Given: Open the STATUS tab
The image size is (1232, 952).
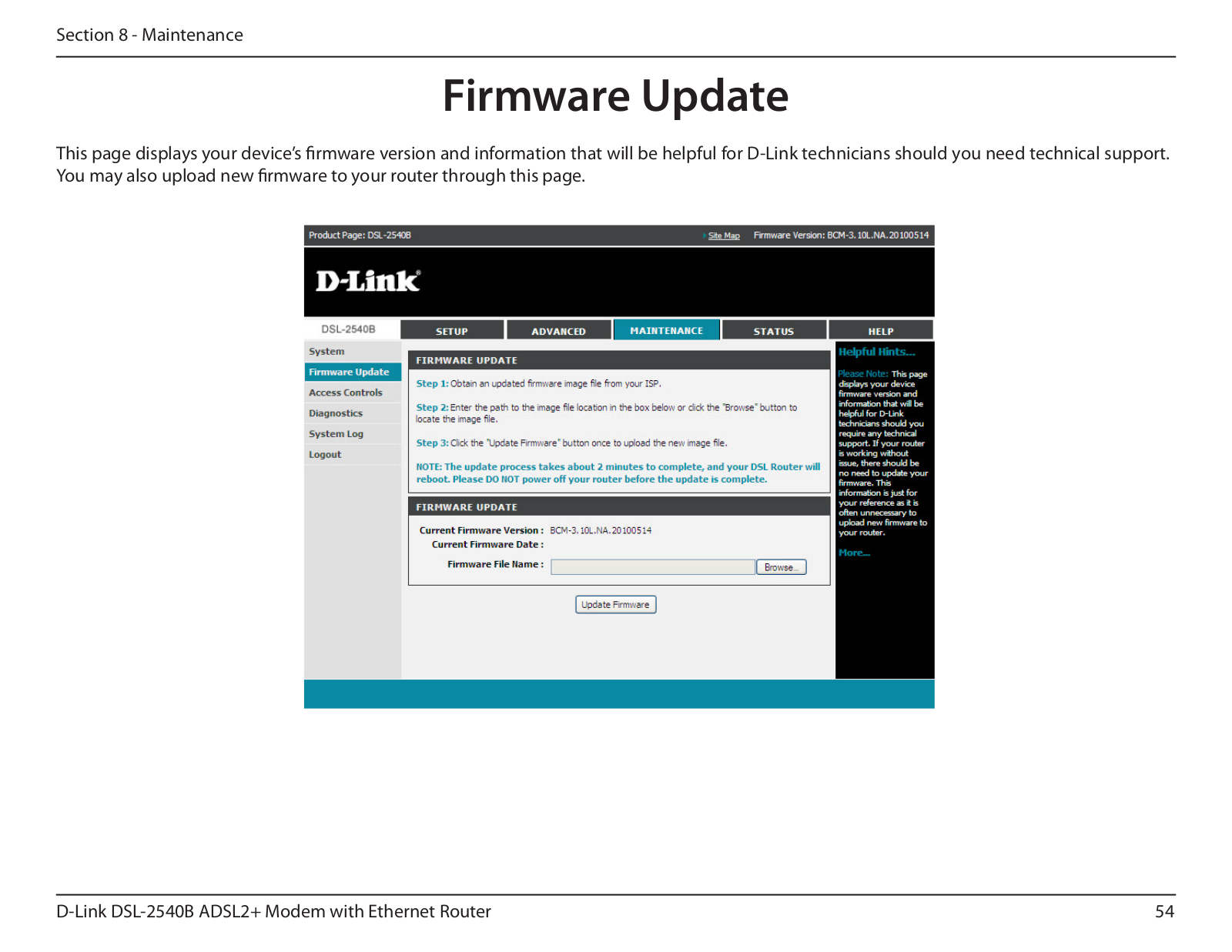Looking at the screenshot, I should [x=774, y=331].
